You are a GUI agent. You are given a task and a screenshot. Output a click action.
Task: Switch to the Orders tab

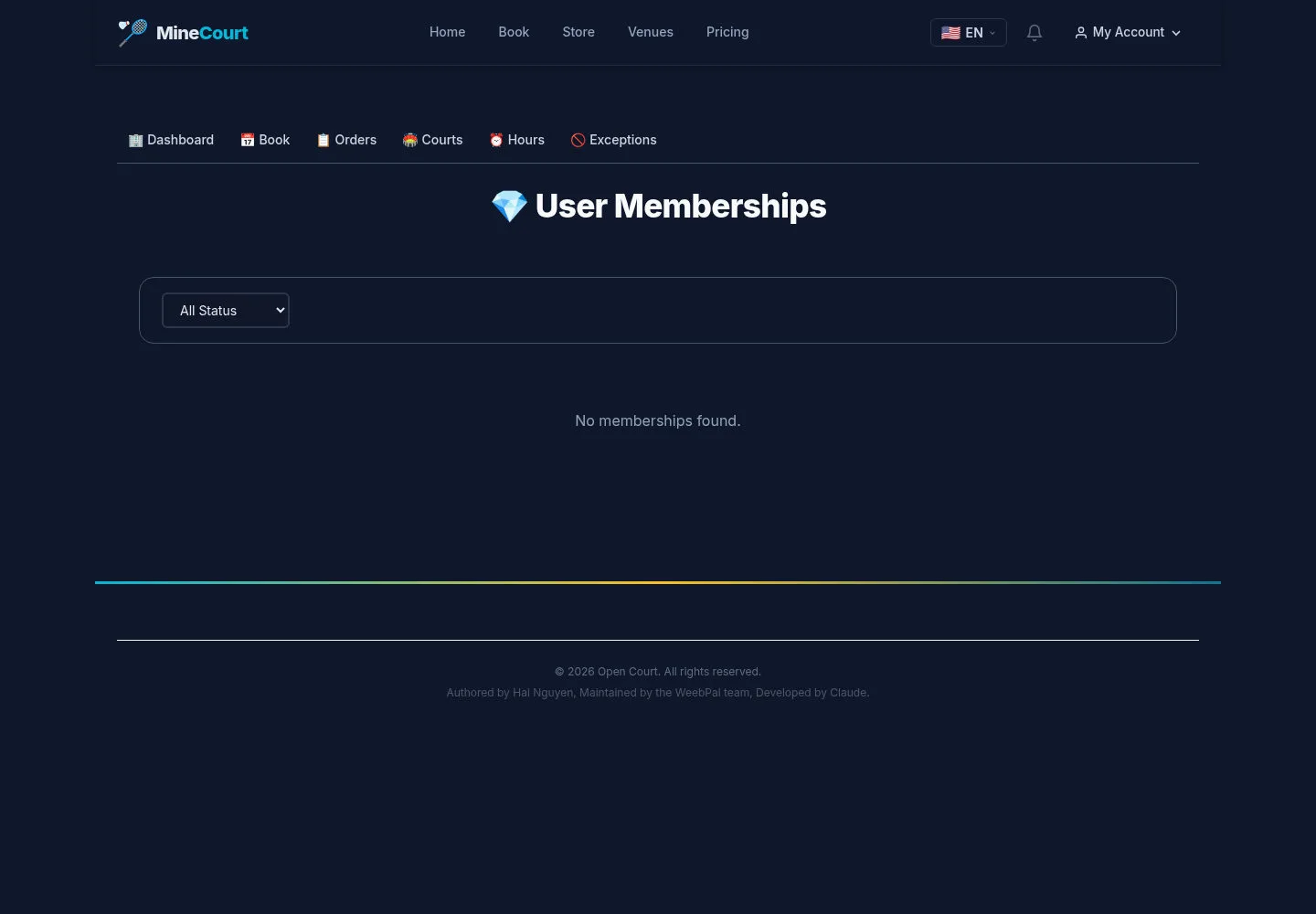pos(346,140)
